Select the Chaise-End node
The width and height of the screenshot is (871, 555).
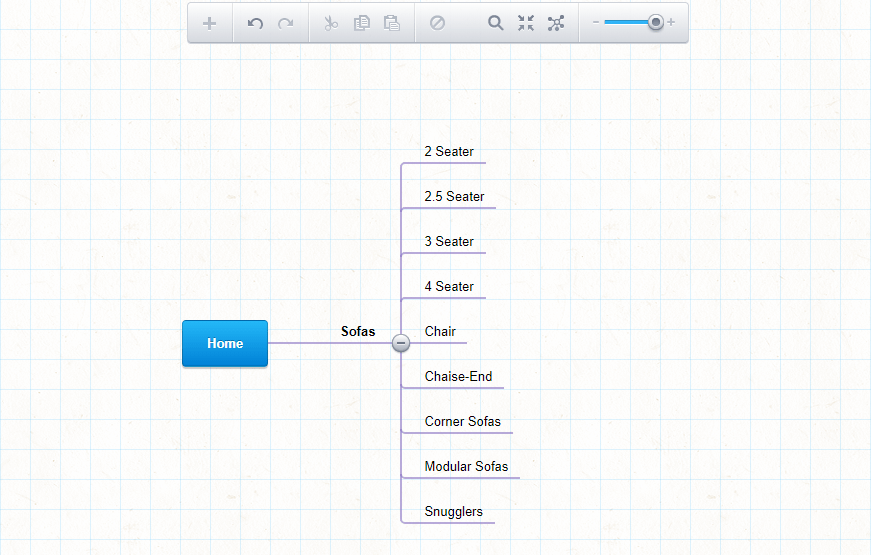(458, 377)
